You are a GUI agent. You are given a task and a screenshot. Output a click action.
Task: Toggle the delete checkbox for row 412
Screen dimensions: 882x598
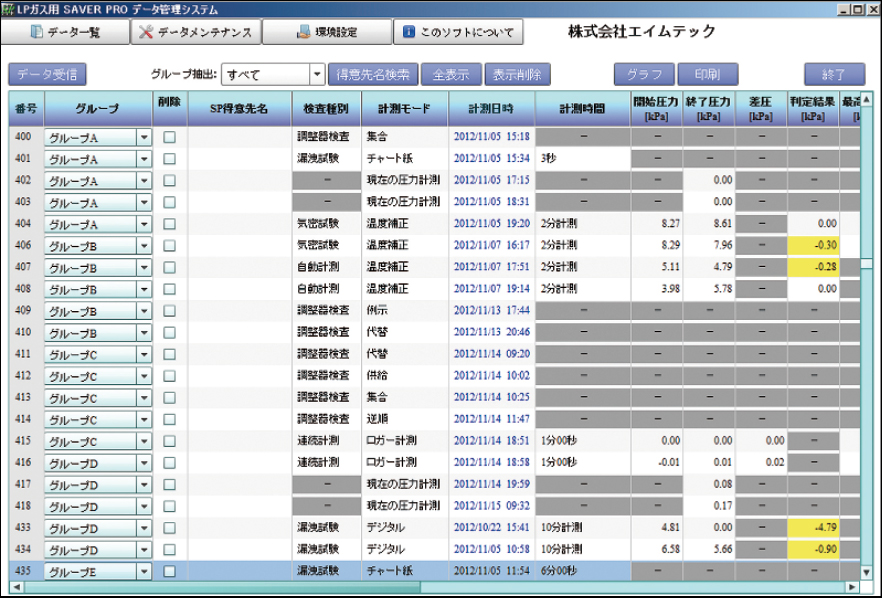pos(169,376)
